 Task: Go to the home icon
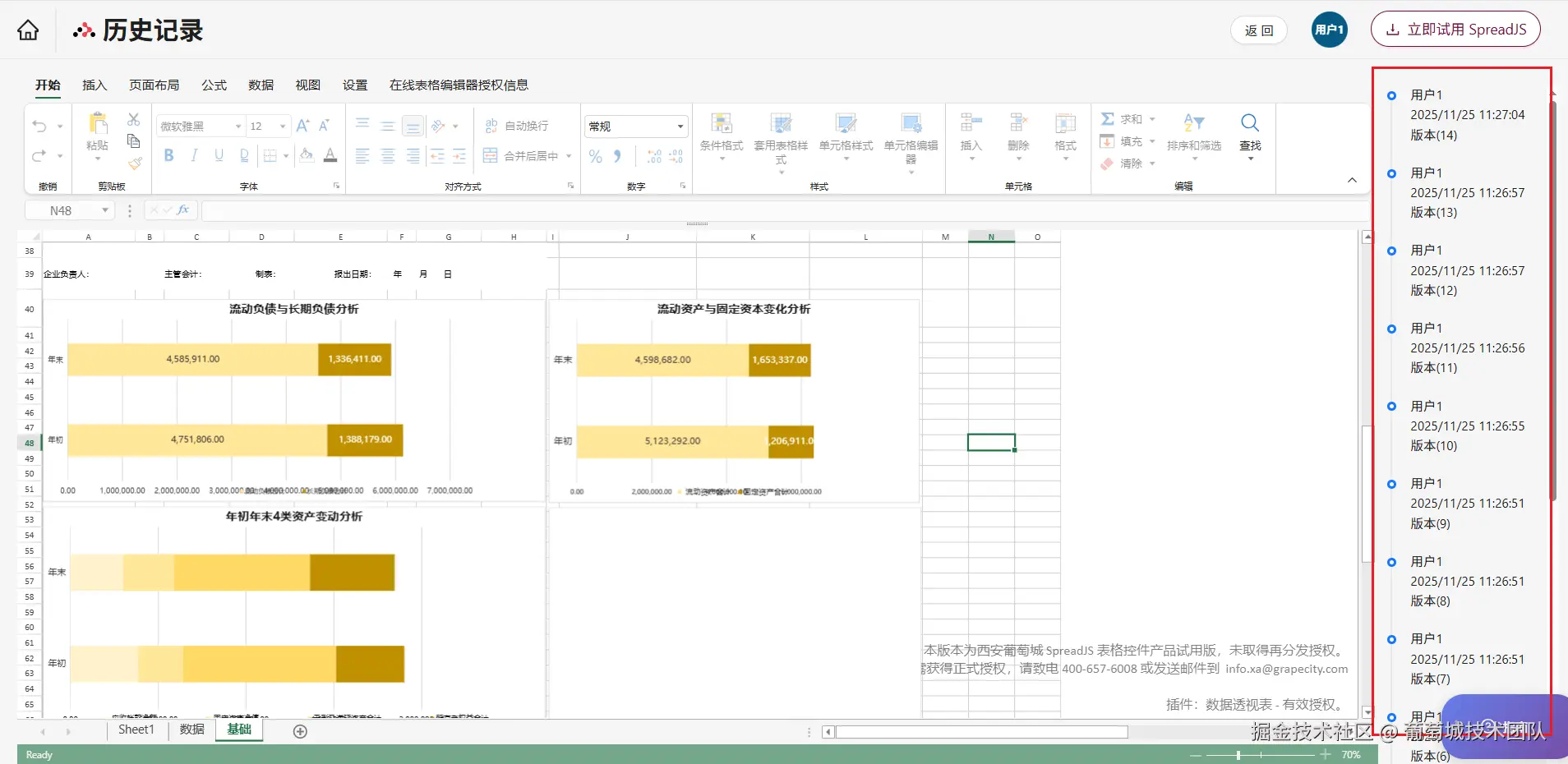pyautogui.click(x=28, y=30)
